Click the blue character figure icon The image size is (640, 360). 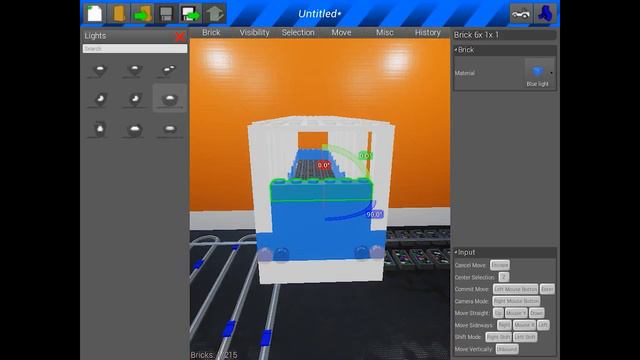(545, 13)
